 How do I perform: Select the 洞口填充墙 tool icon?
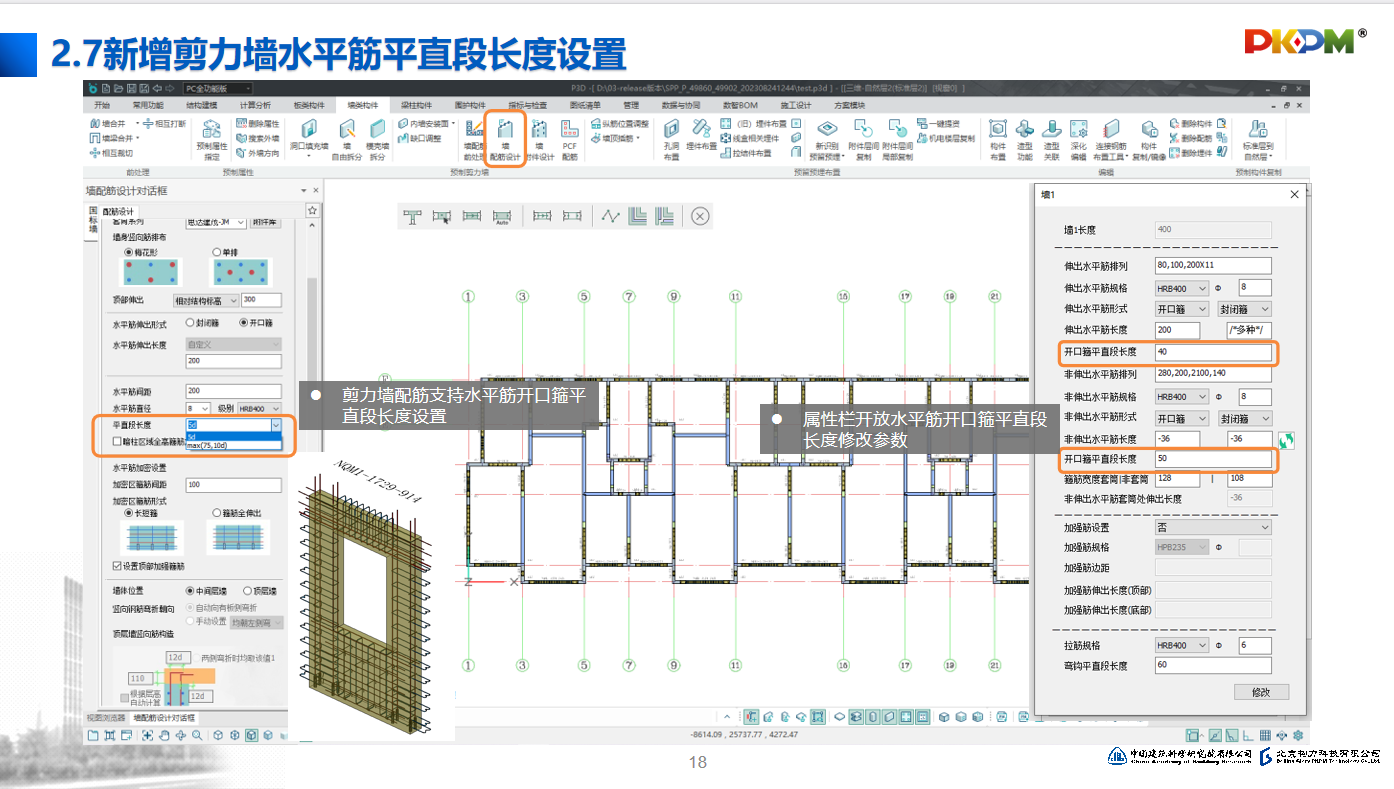click(x=308, y=137)
